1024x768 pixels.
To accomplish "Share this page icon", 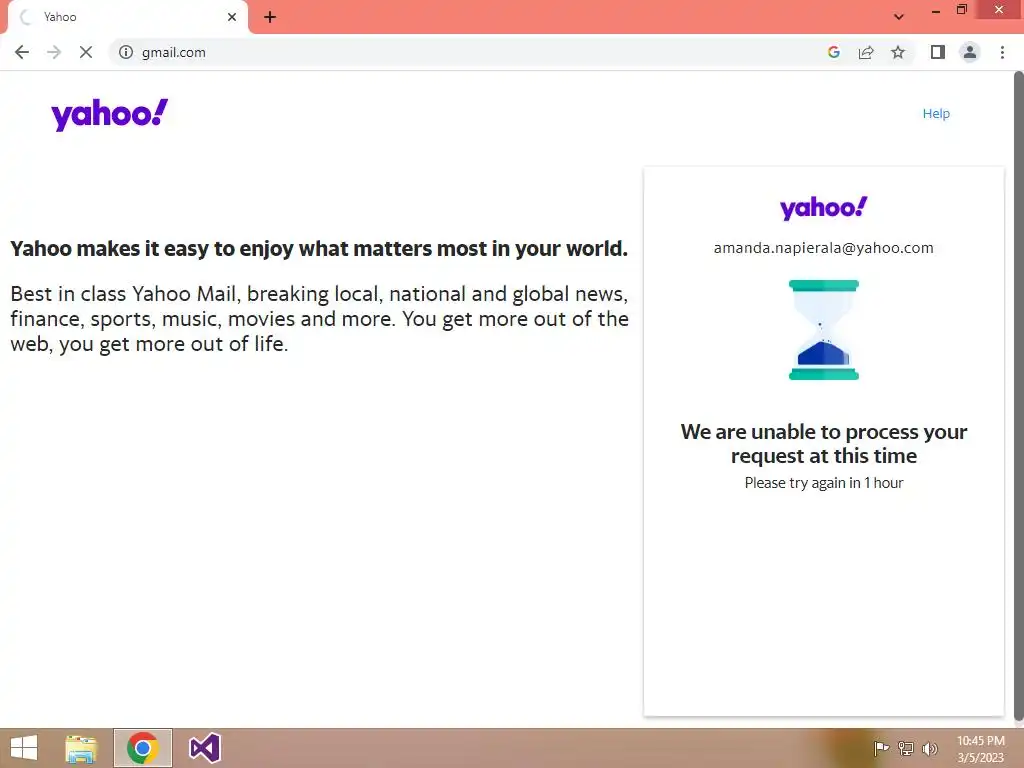I will (x=866, y=52).
